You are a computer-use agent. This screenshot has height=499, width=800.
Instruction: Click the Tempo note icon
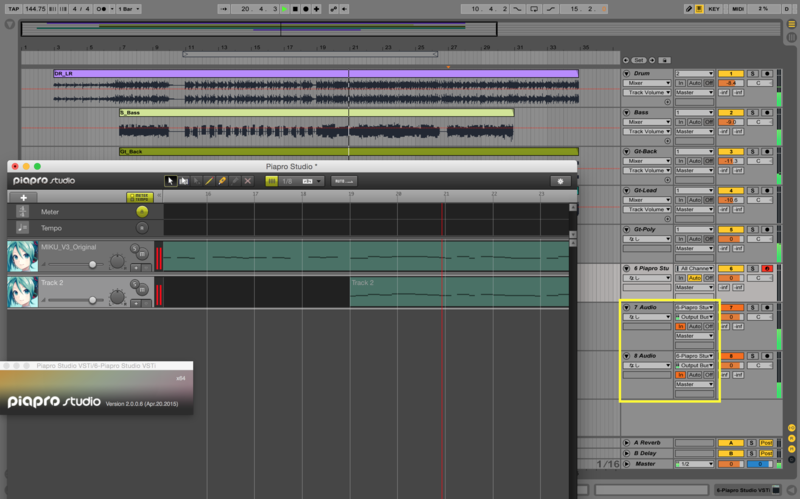coord(22,228)
